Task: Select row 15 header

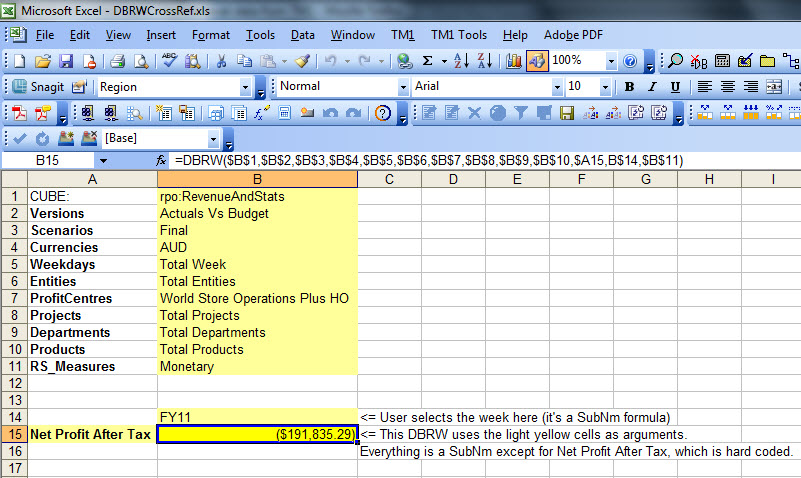Action: [15, 434]
